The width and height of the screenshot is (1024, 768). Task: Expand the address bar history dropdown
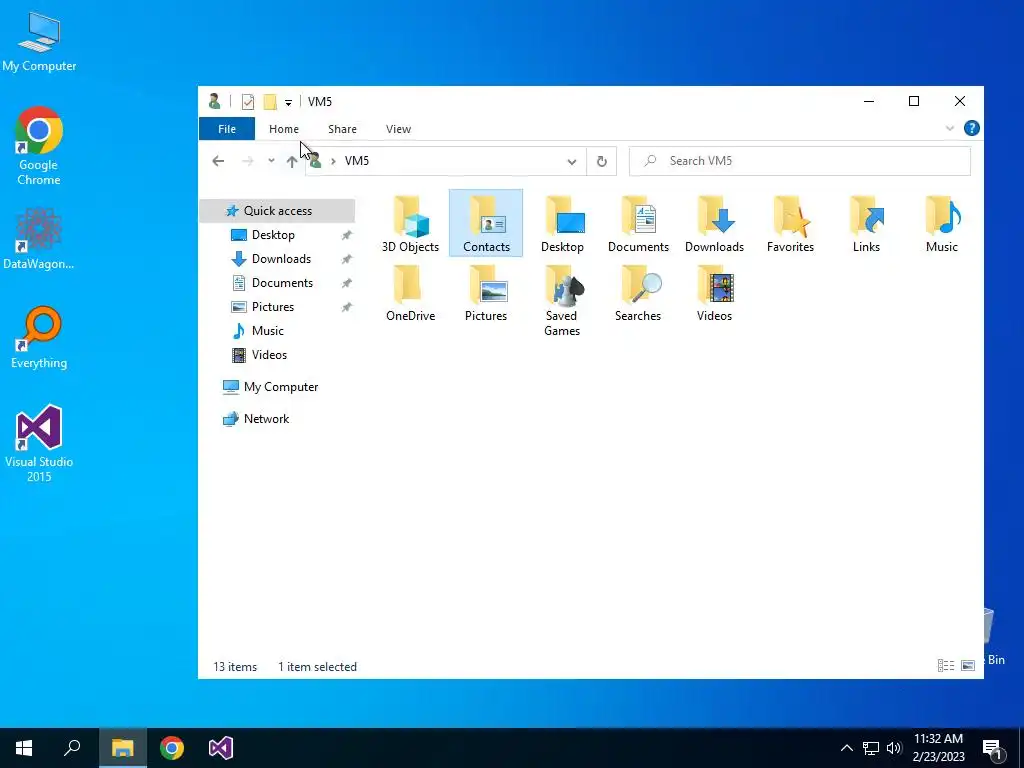[571, 161]
